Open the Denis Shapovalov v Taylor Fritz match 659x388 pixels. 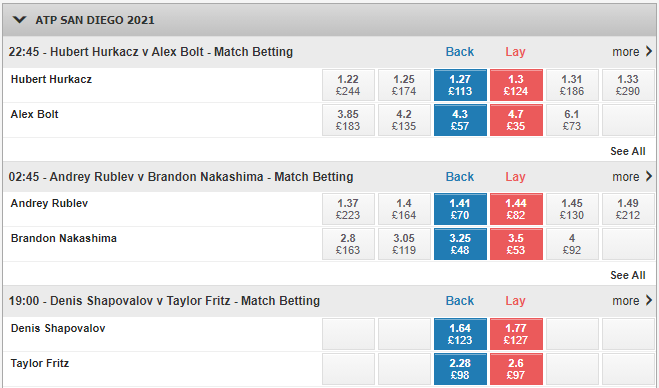click(x=164, y=301)
